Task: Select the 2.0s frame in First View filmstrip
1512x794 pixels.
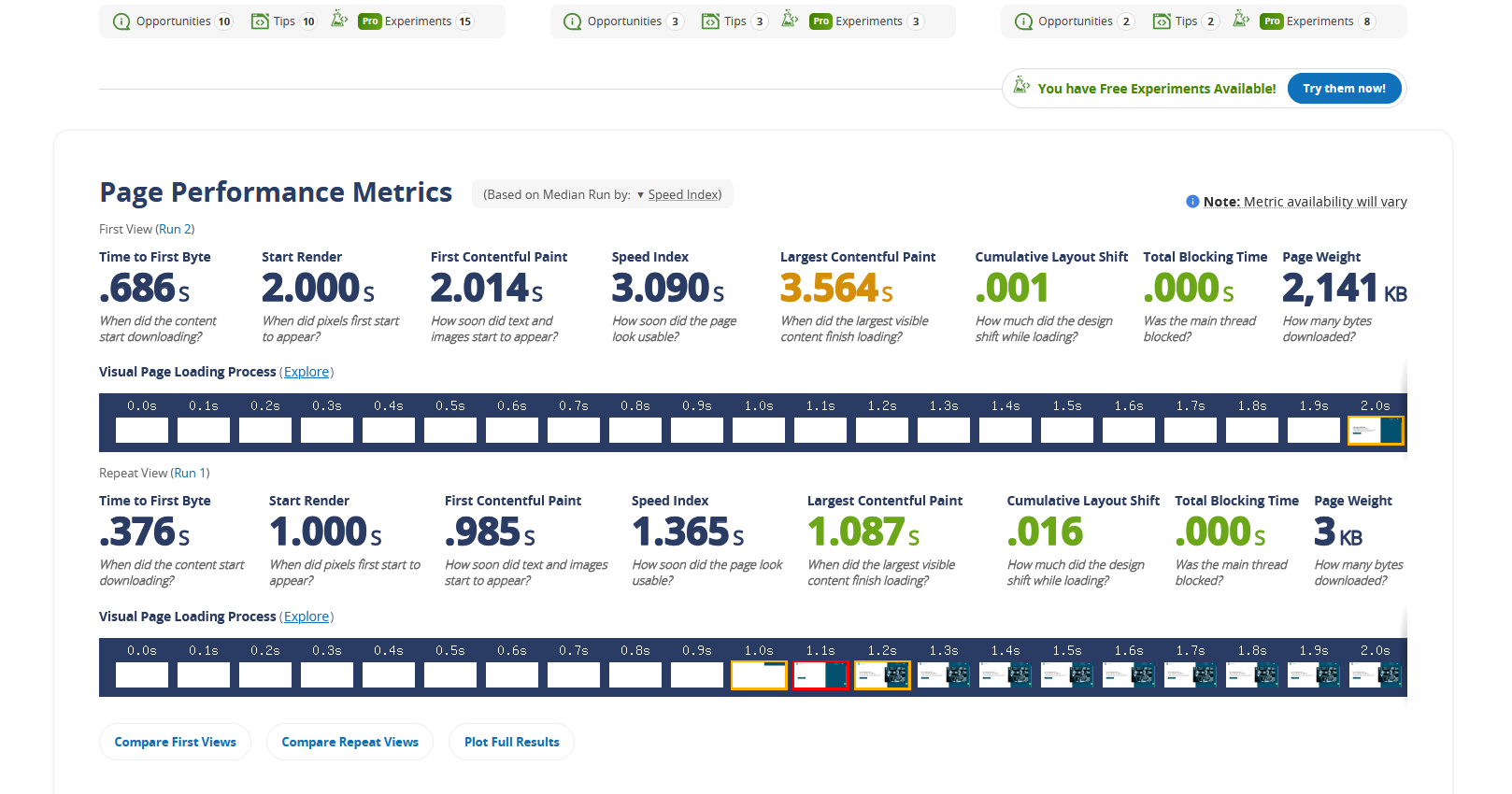Action: point(1375,430)
